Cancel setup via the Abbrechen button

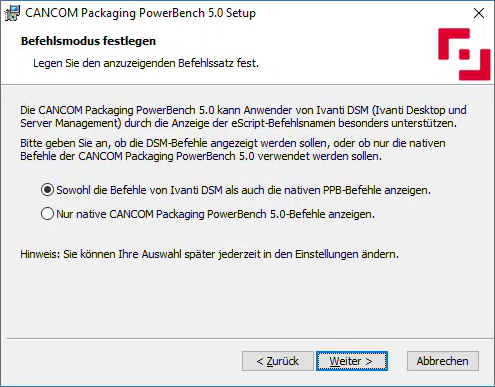(443, 361)
